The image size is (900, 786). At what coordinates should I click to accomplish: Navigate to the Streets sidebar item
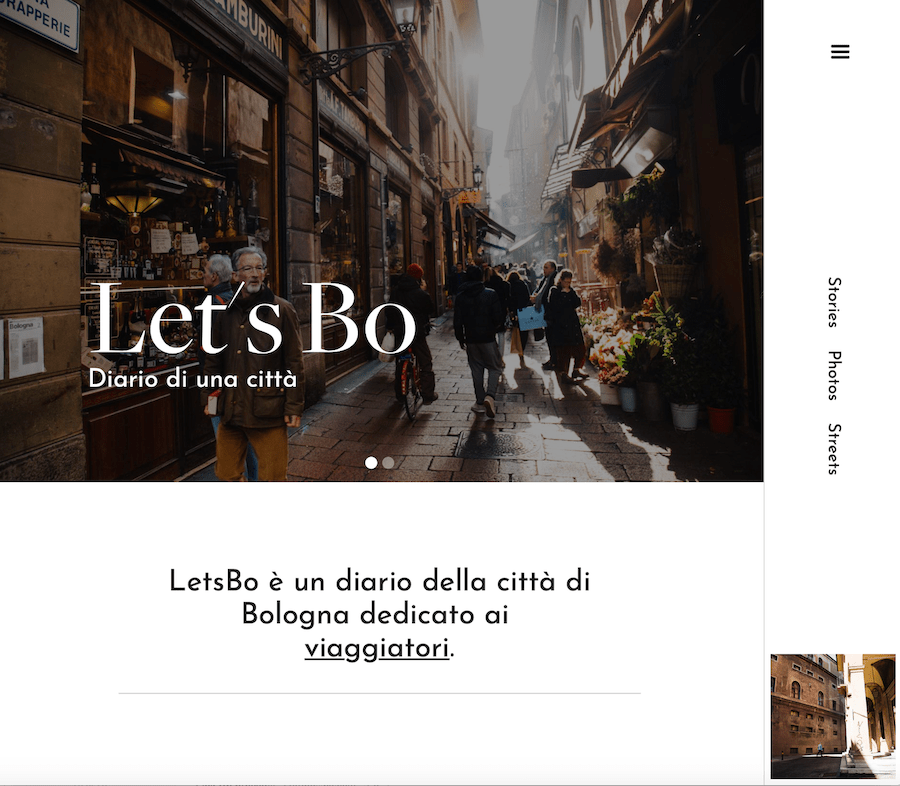coord(834,449)
